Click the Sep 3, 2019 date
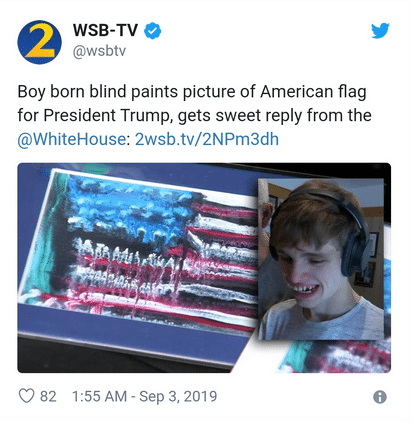The width and height of the screenshot is (411, 422). (x=178, y=396)
